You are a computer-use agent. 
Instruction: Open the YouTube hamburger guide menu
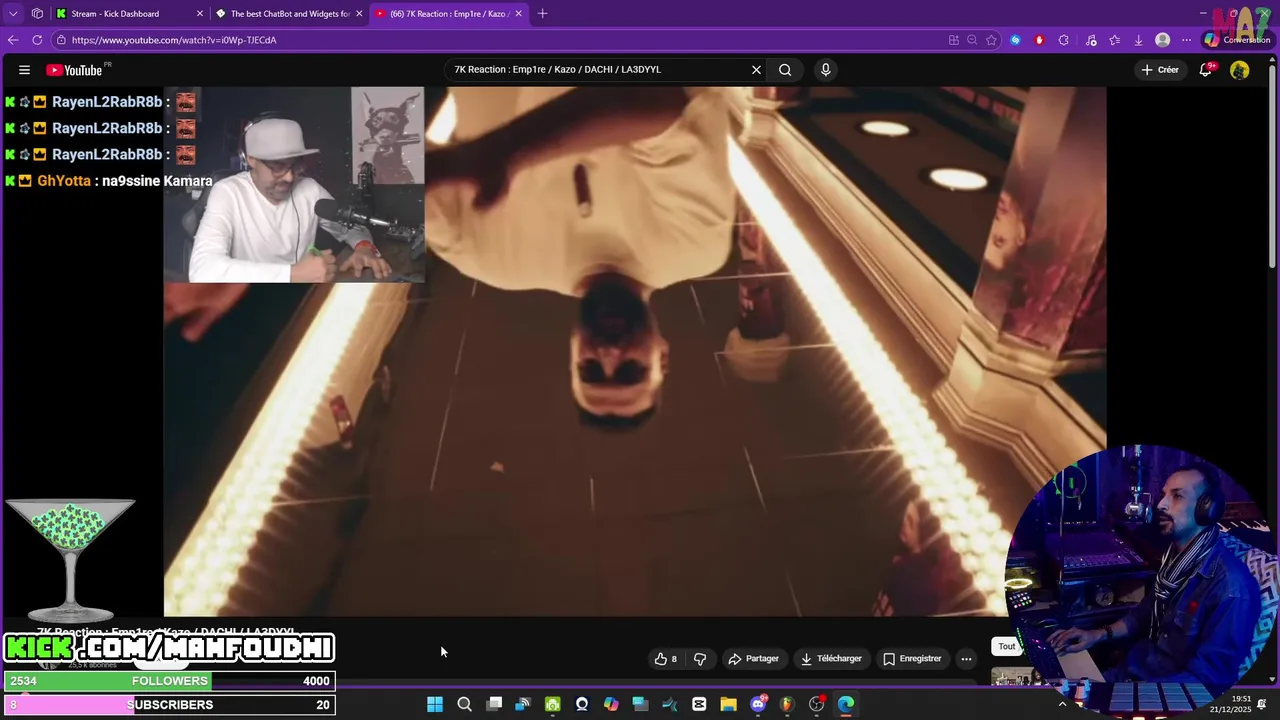pyautogui.click(x=24, y=70)
